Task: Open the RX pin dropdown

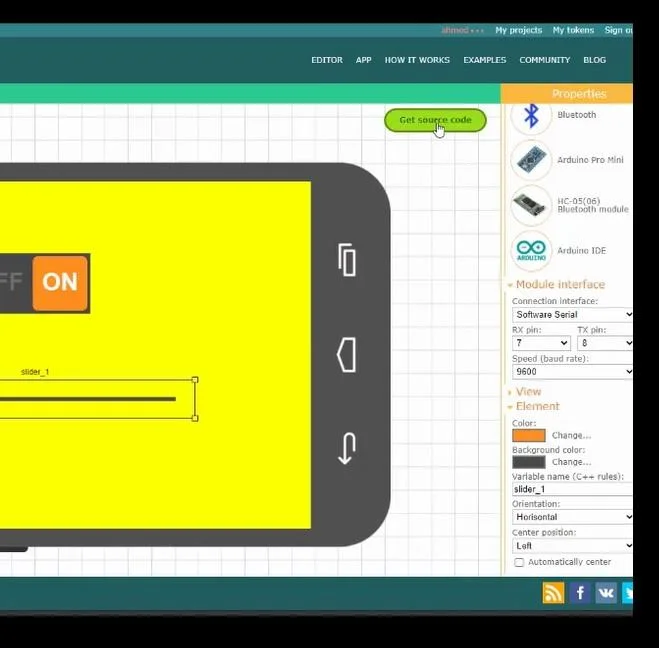Action: 540,343
